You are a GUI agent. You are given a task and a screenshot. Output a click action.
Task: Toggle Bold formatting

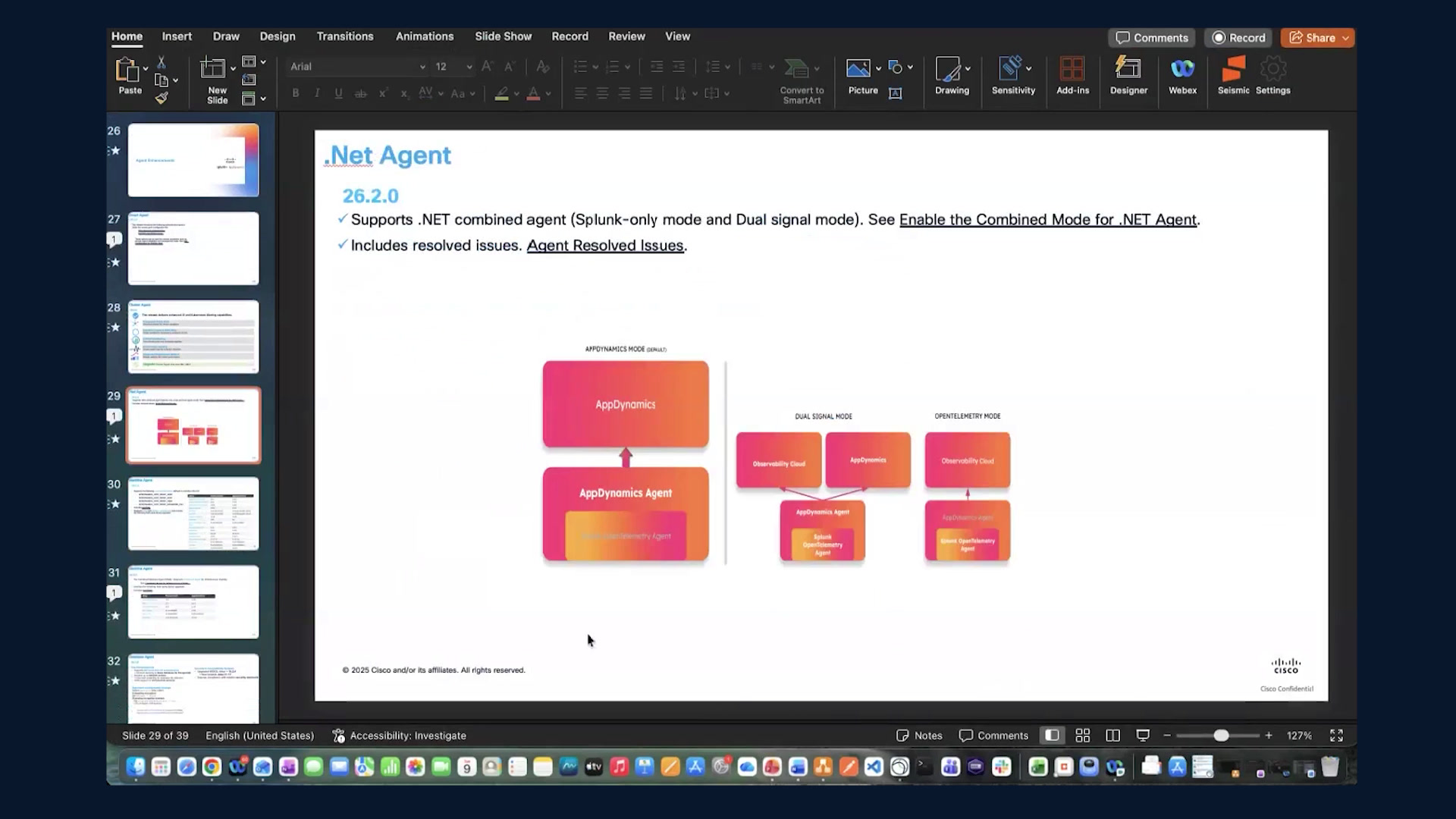[296, 93]
